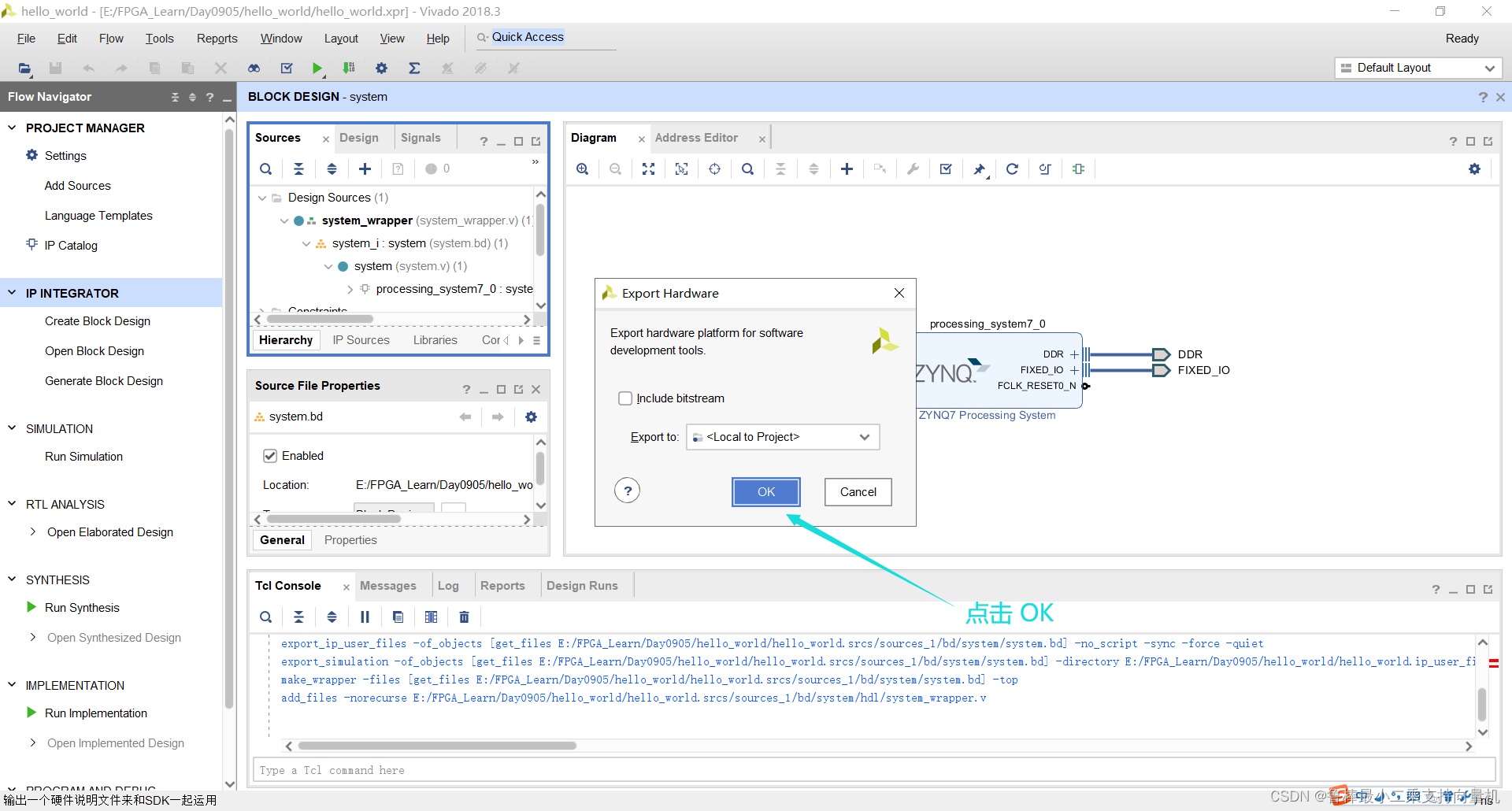1512x811 pixels.
Task: Cancel the Export Hardware dialog
Action: click(x=858, y=492)
